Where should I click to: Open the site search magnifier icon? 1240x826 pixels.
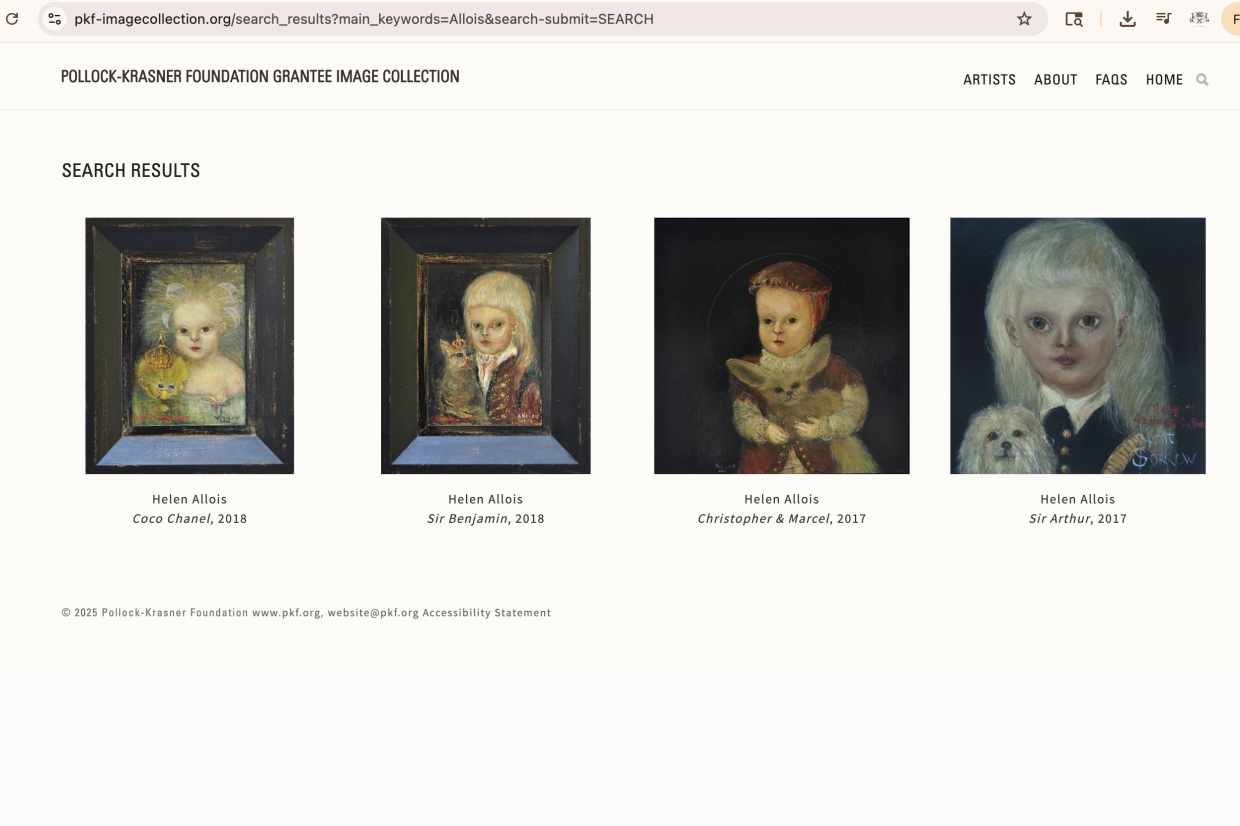(x=1202, y=80)
